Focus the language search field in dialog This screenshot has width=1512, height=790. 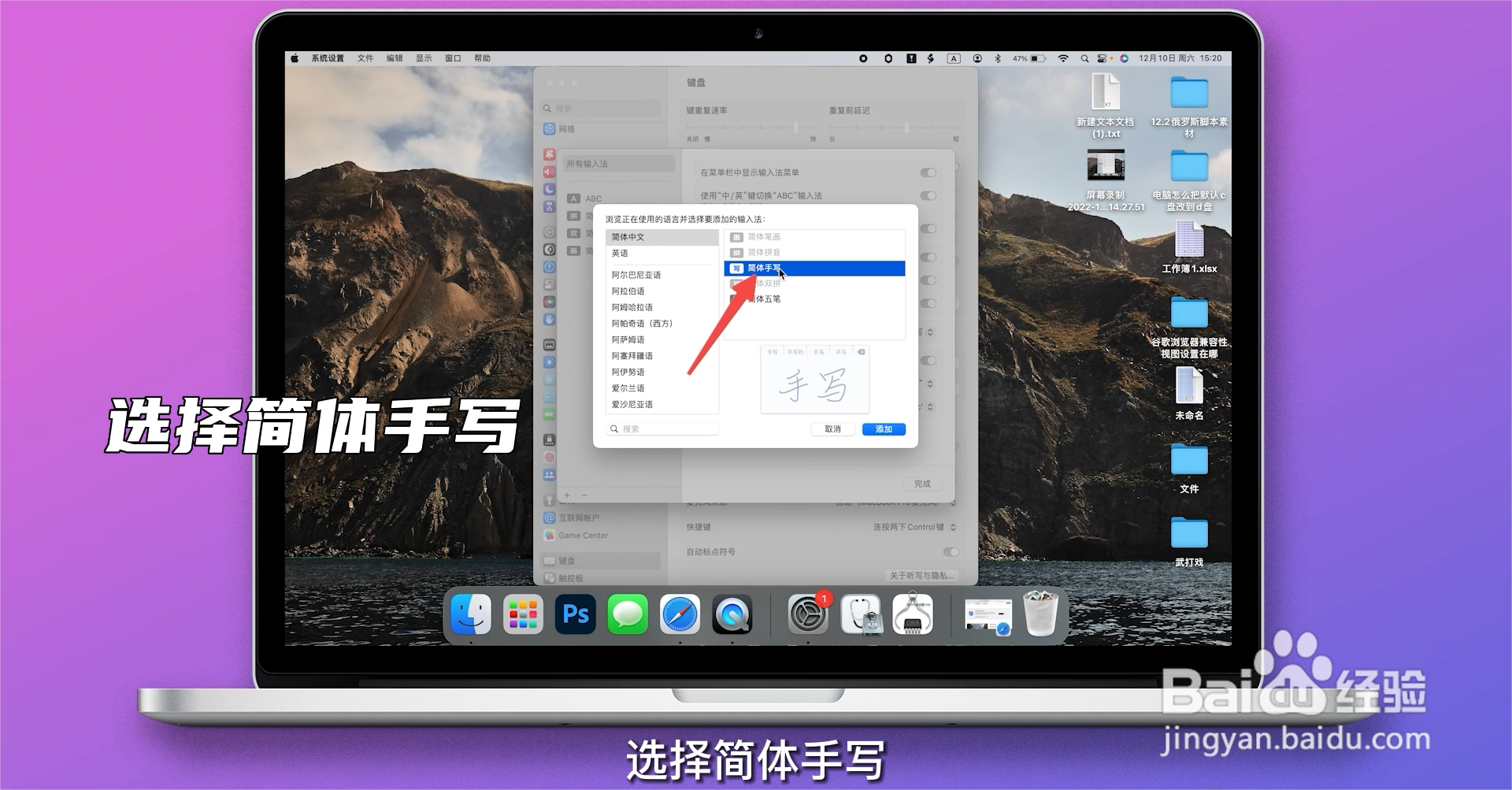click(x=662, y=429)
